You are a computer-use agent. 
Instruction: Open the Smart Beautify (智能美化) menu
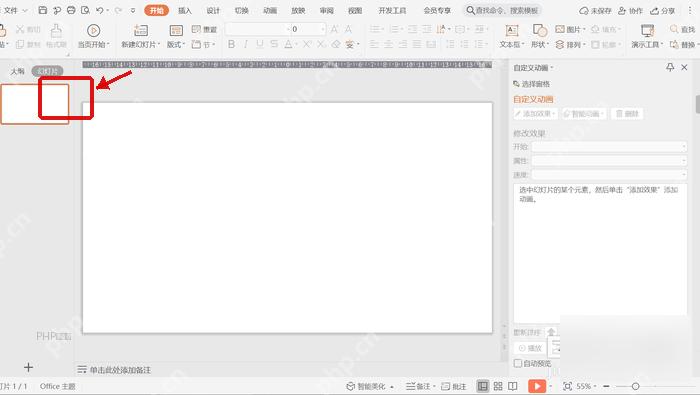point(370,387)
